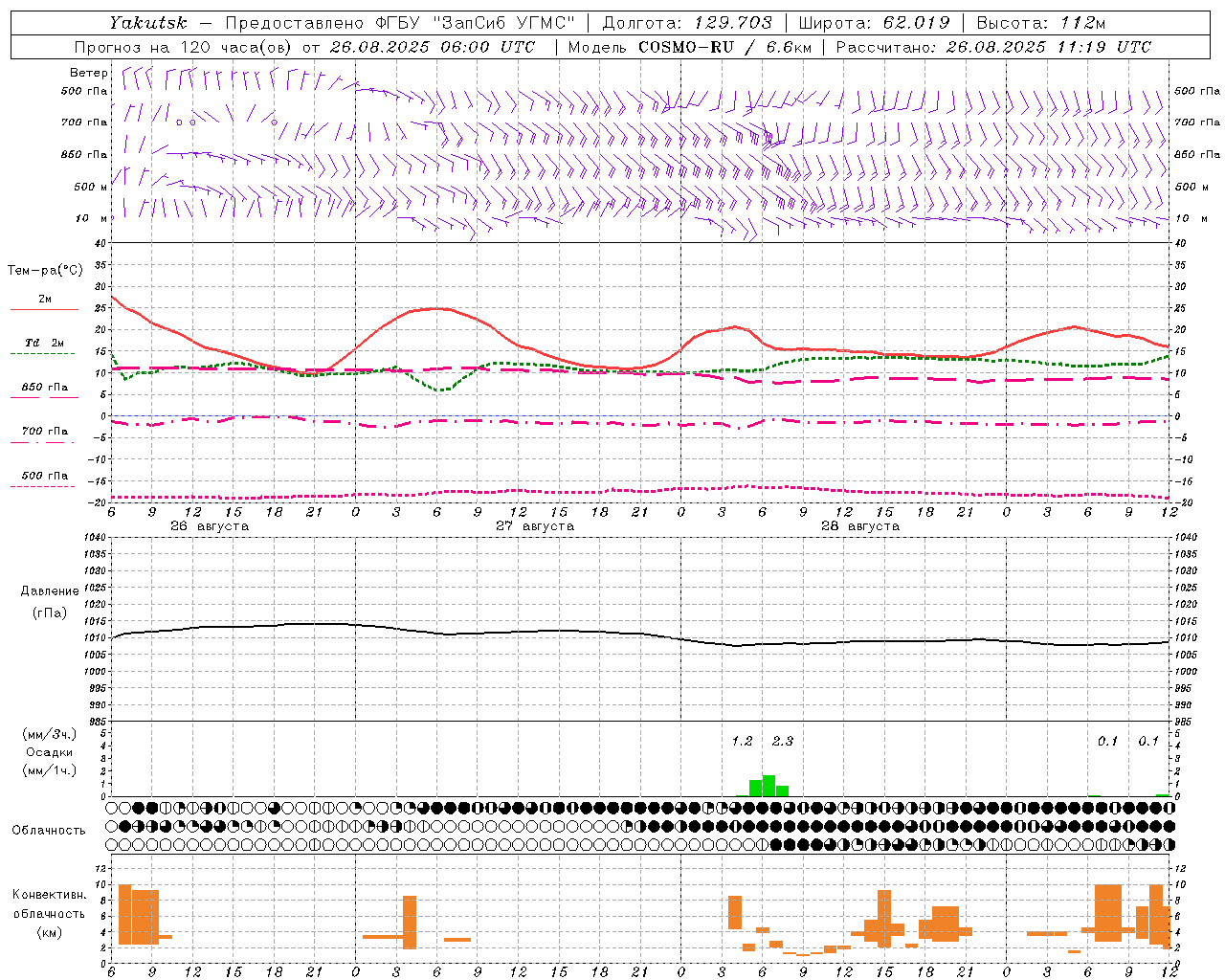Click the '2.3' three-hour precipitation value
This screenshot has height=980, width=1225.
[x=783, y=741]
